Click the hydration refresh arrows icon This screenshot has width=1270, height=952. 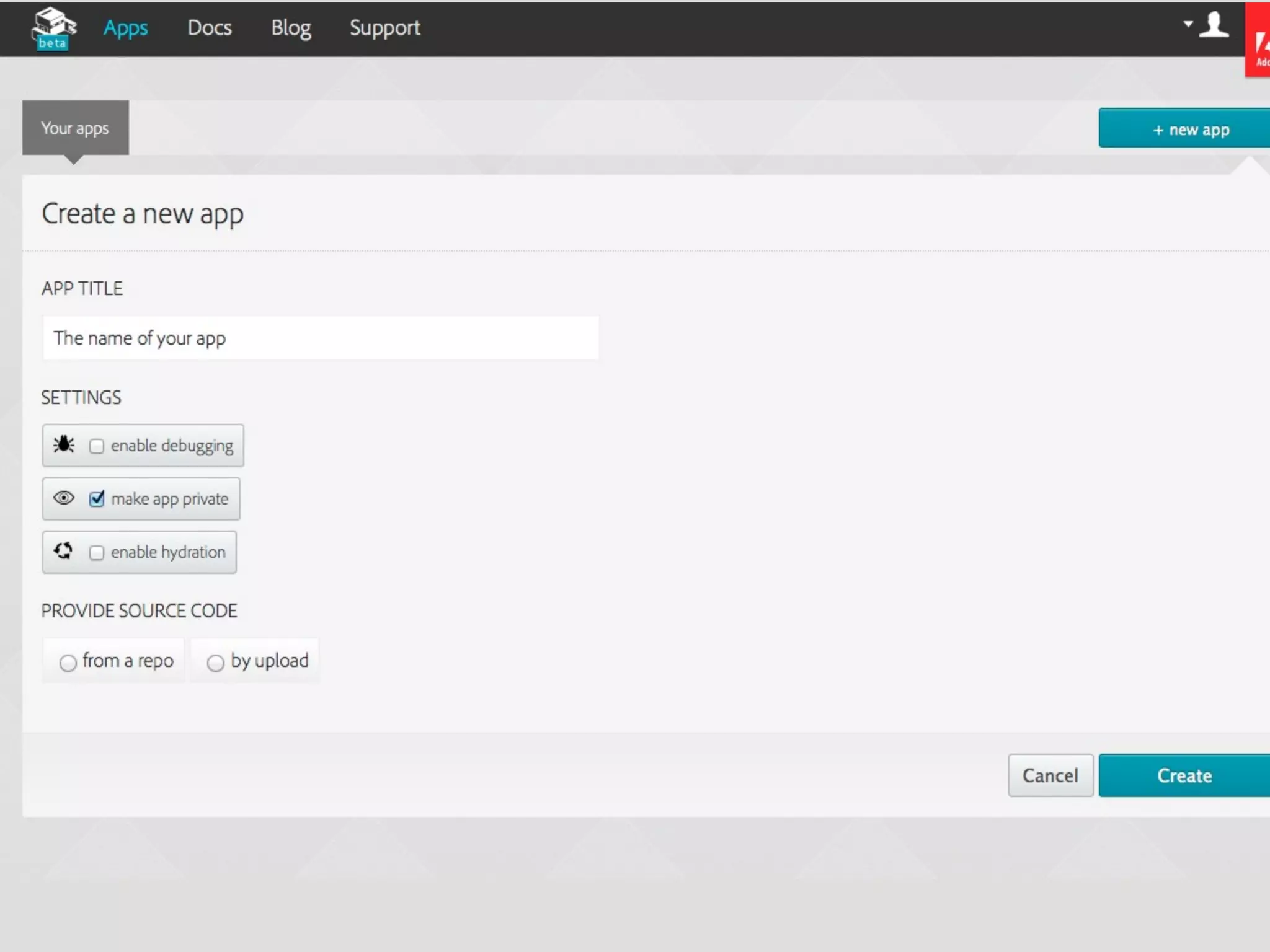pos(63,551)
